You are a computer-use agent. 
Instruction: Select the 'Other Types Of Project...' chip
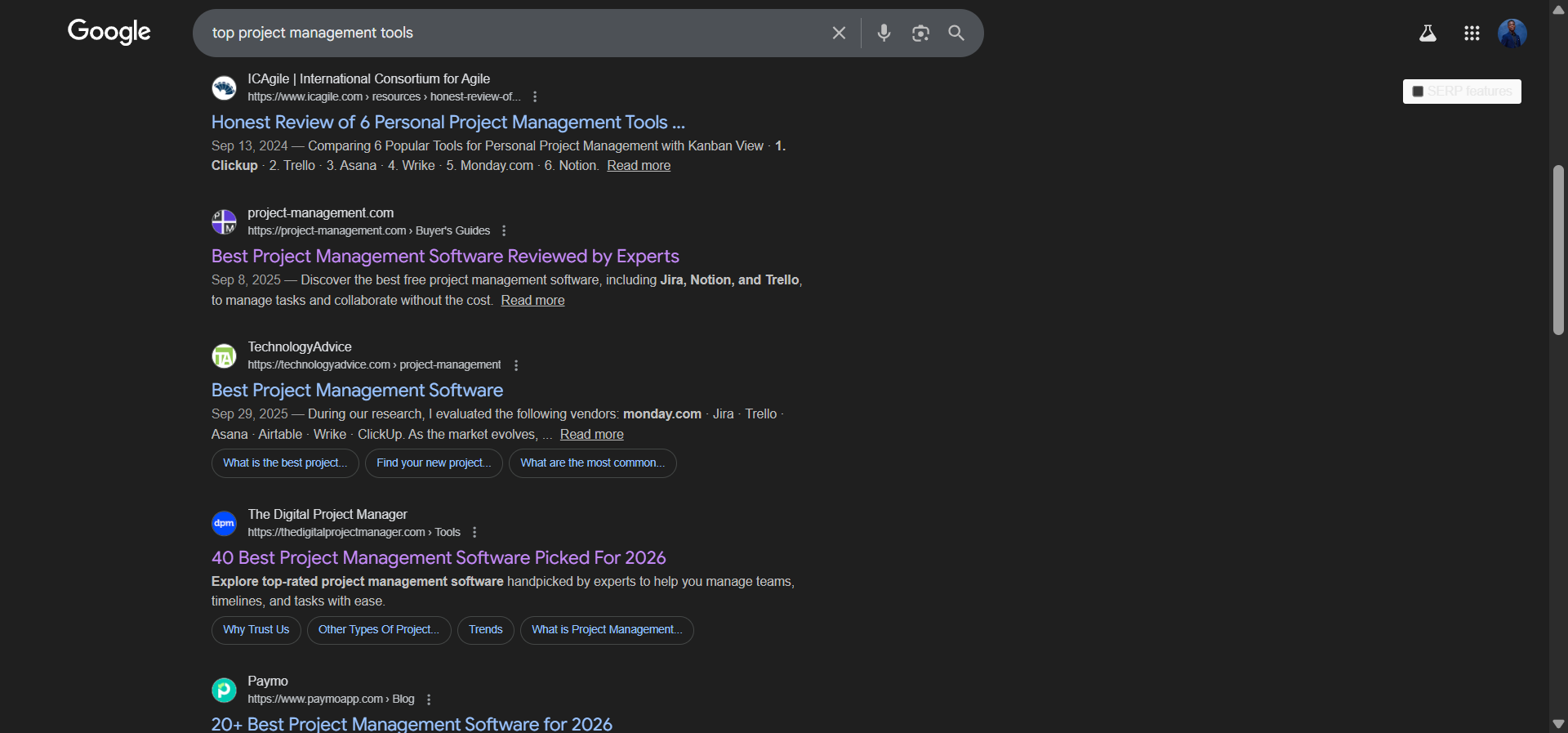[x=379, y=630]
